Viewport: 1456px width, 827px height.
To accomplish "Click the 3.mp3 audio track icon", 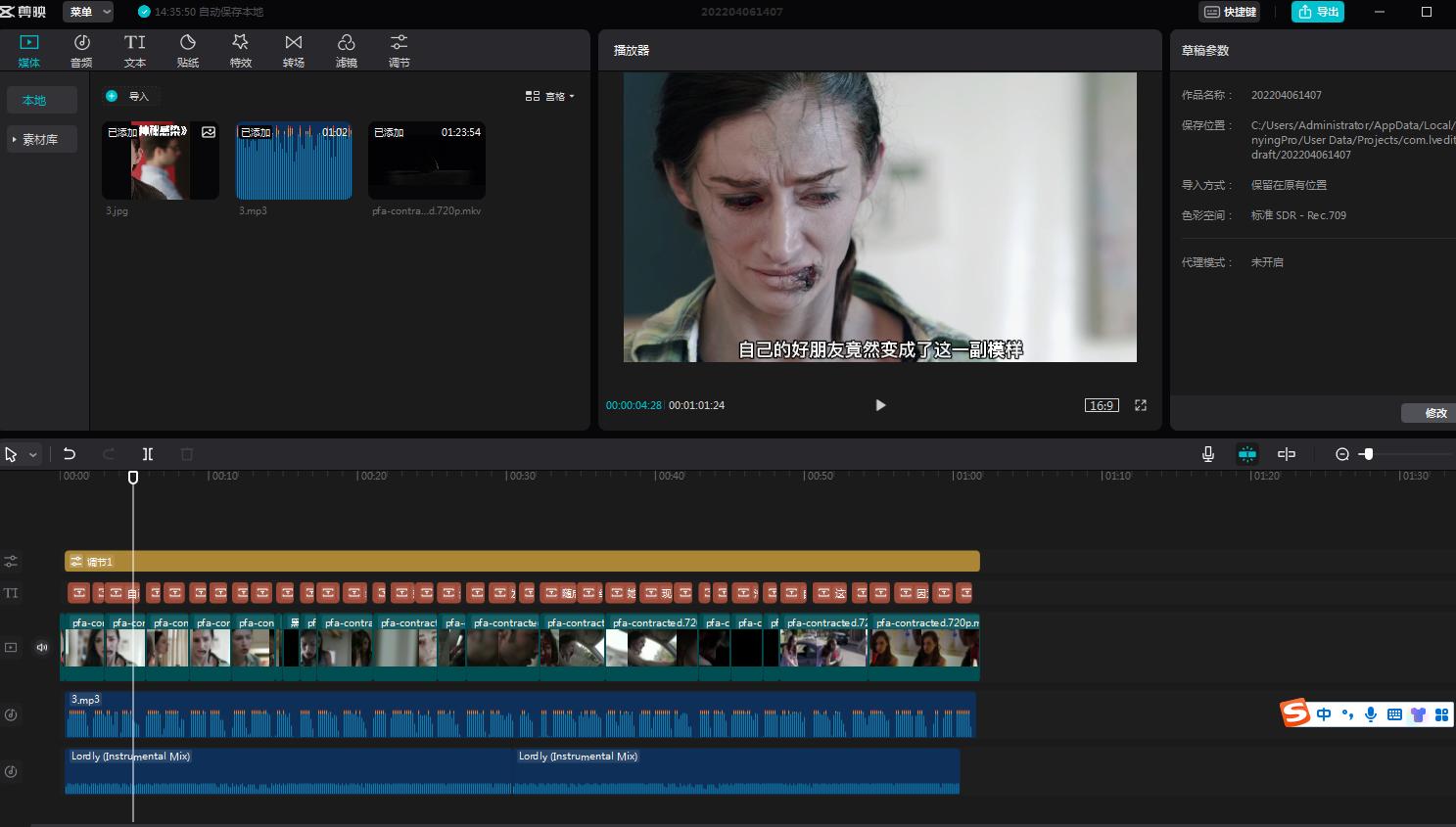I will (11, 714).
